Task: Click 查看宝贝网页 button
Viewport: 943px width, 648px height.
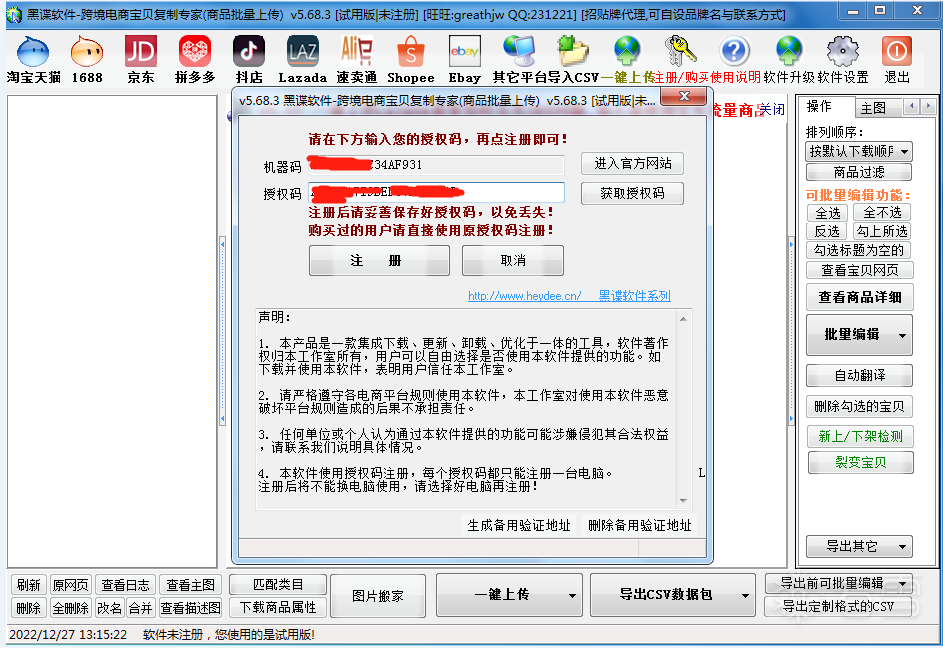Action: pos(859,270)
